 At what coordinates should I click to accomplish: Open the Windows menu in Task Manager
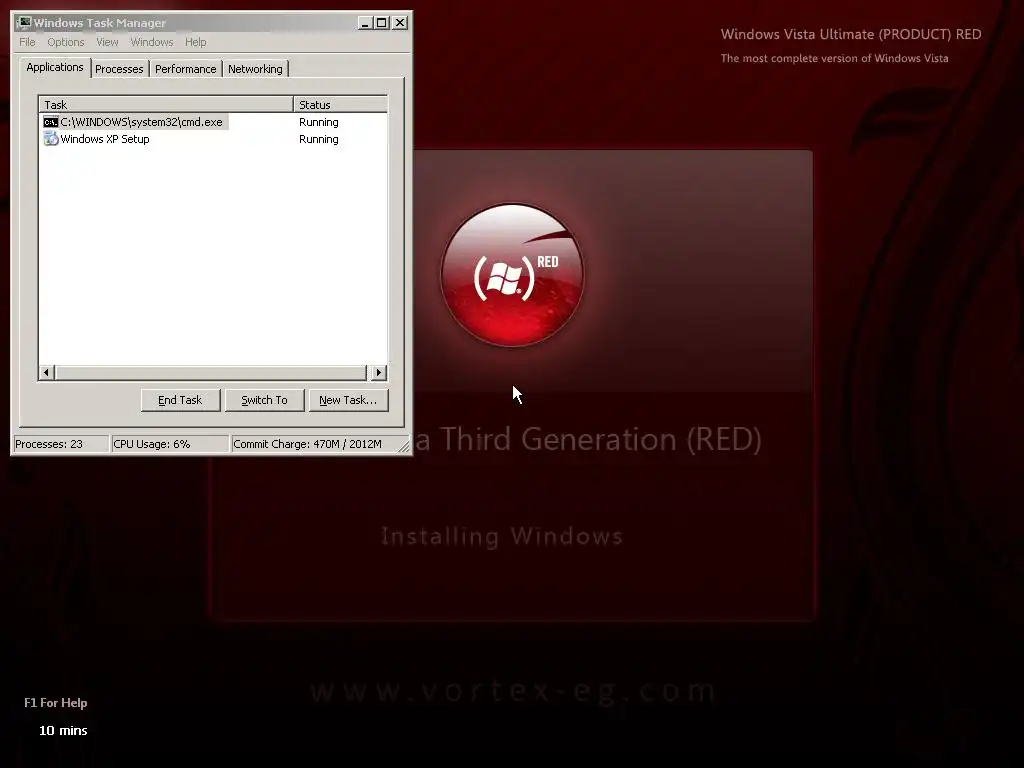point(152,42)
